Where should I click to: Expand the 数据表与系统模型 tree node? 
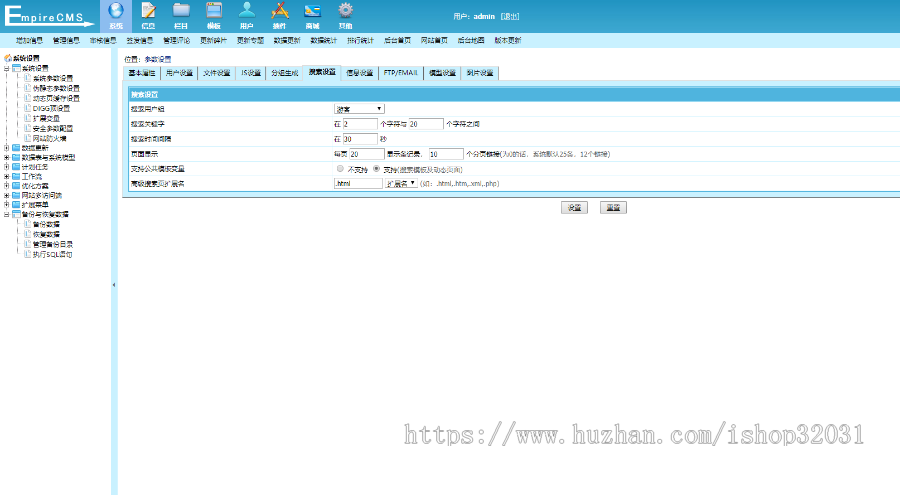coord(6,157)
